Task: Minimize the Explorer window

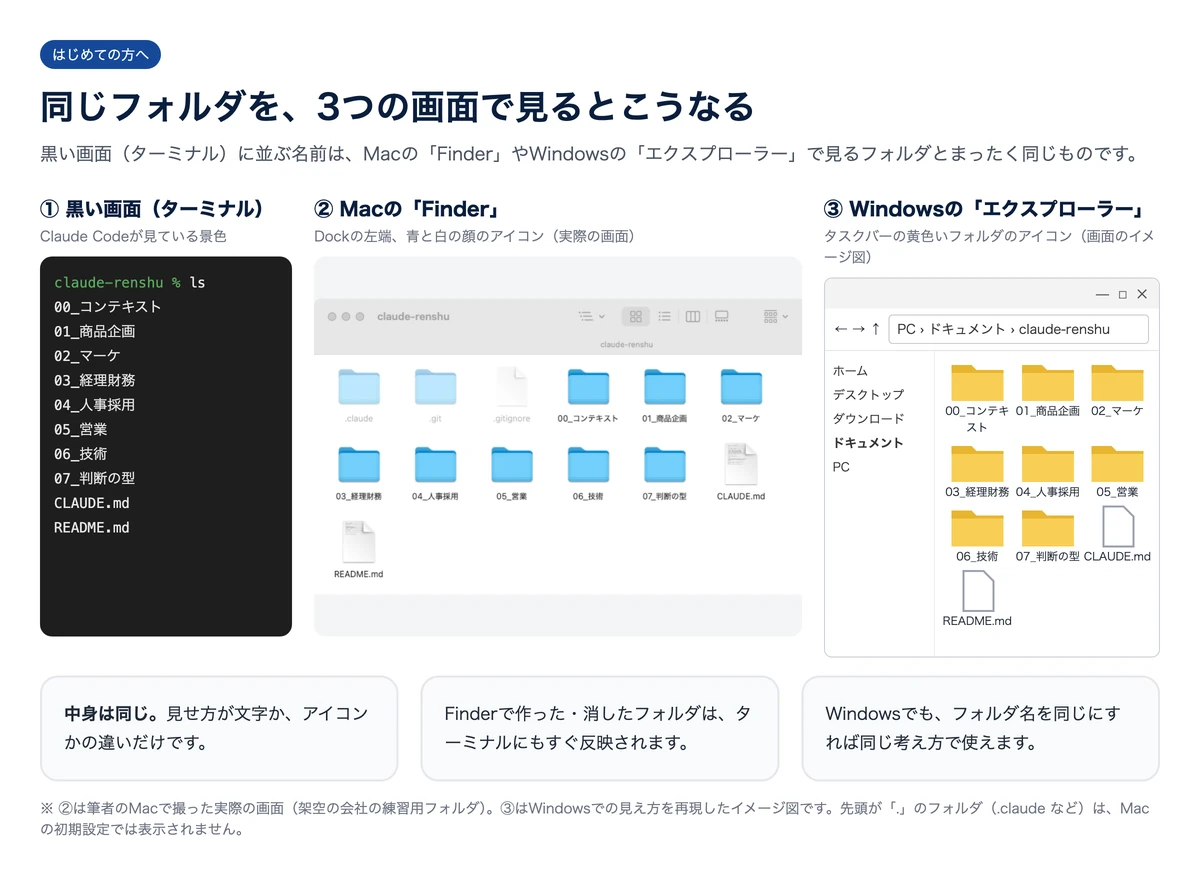Action: (x=1103, y=295)
